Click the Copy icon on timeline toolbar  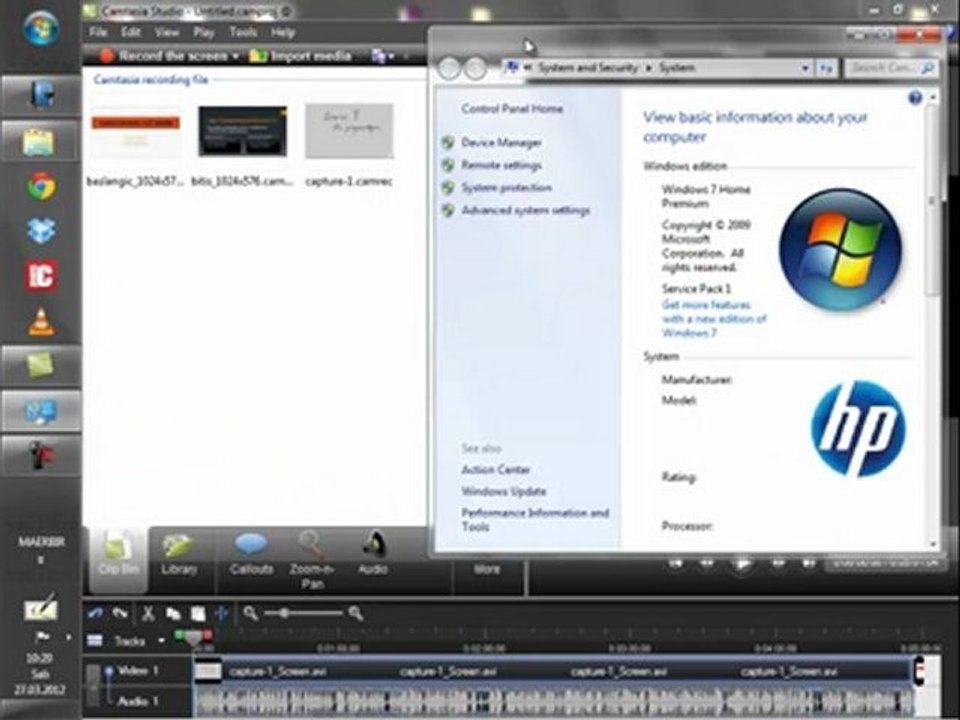point(173,613)
